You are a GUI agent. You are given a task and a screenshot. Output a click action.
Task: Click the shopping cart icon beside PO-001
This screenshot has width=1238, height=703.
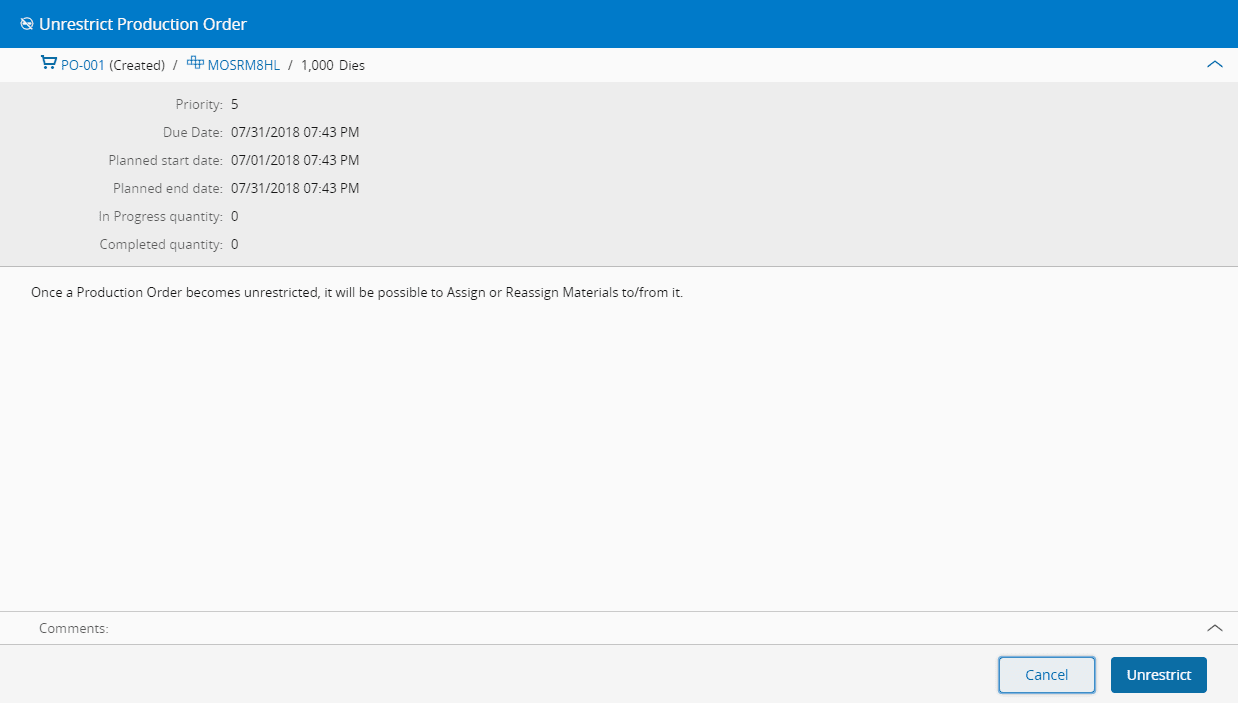point(48,64)
